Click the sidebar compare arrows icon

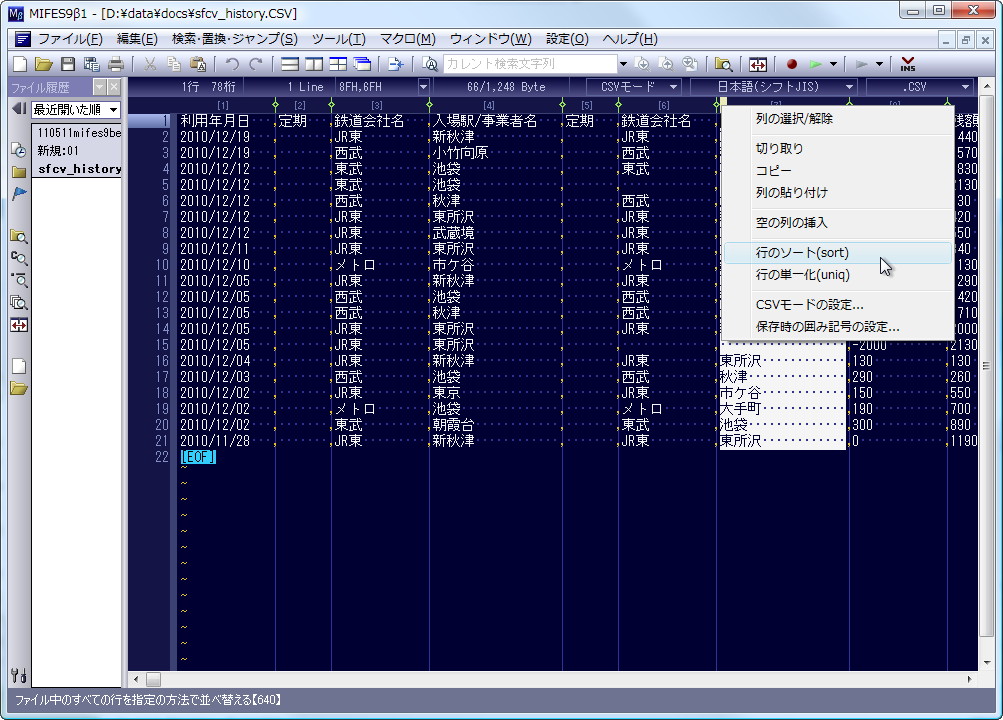[19, 325]
